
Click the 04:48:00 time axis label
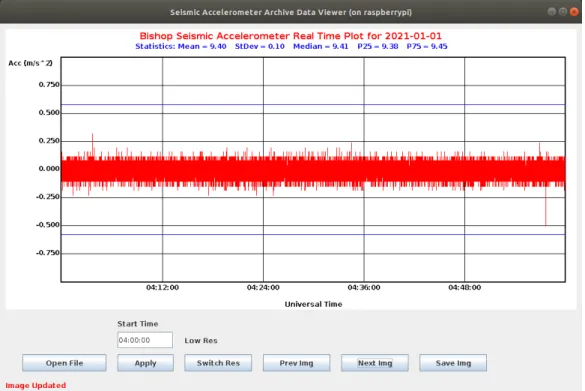(464, 288)
